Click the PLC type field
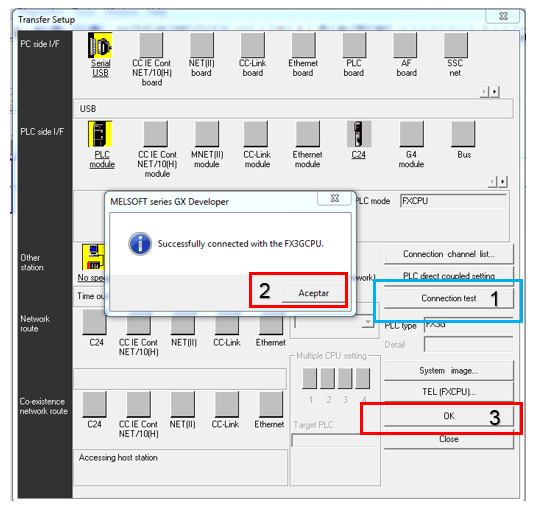 [469, 325]
